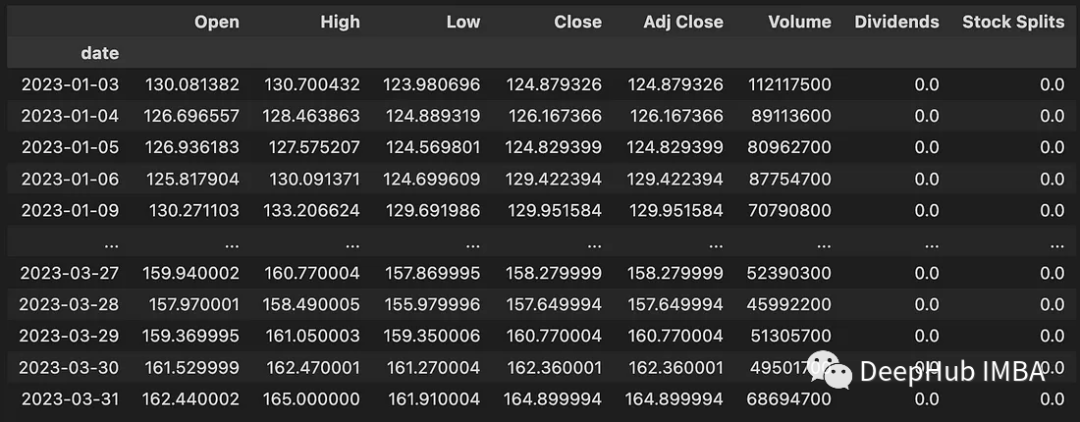Screen dimensions: 1080x422
Task: Click Volume value 112117500
Action: click(789, 85)
